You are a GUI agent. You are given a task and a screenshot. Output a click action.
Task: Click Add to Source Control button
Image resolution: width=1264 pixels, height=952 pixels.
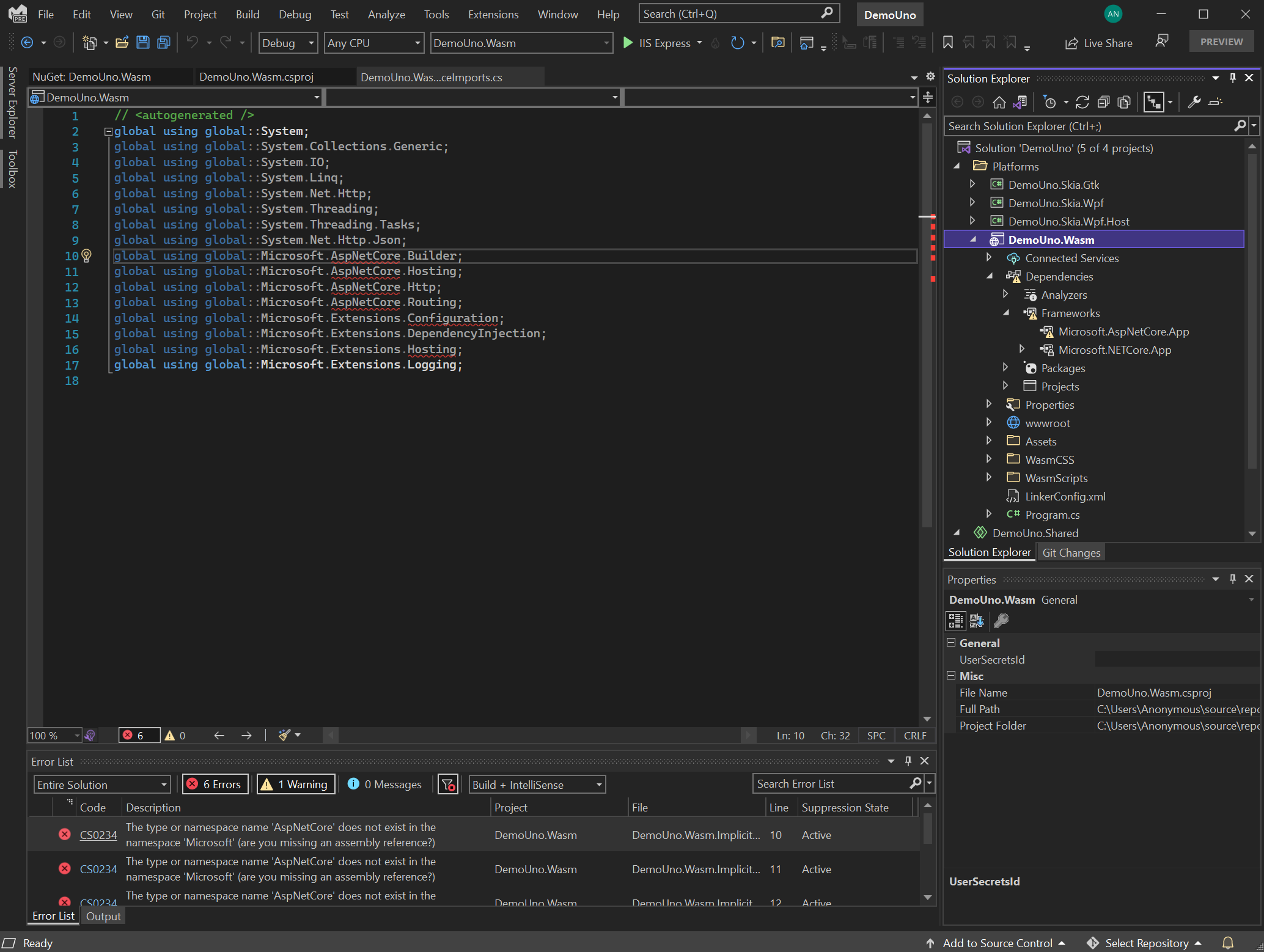[x=998, y=942]
